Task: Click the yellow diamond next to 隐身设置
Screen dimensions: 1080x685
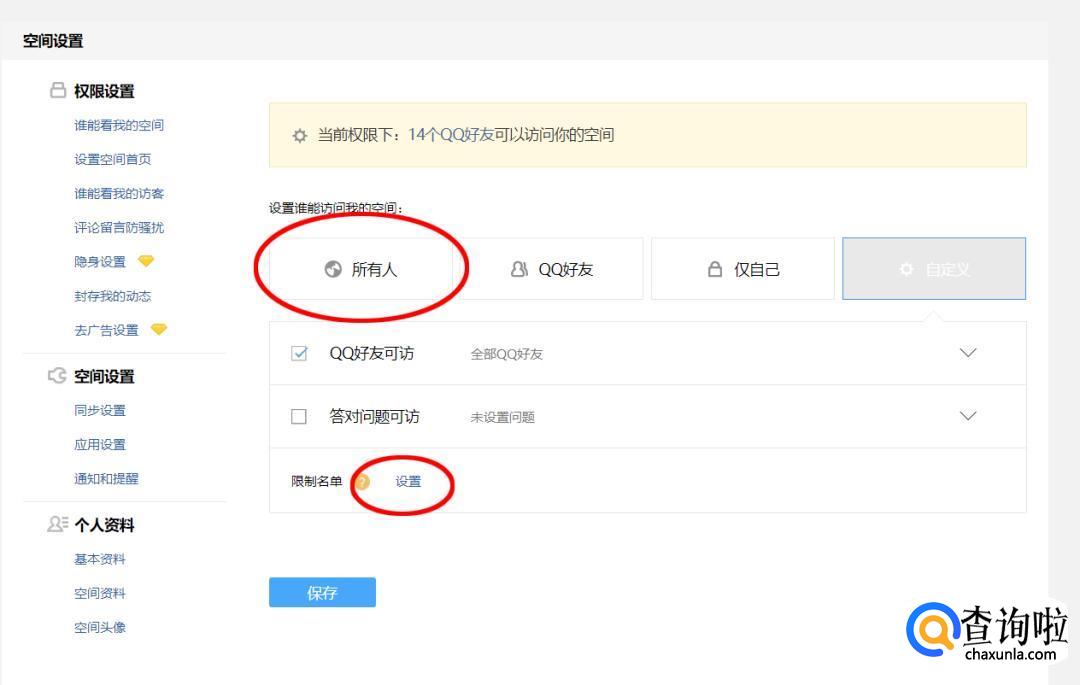Action: click(x=145, y=261)
